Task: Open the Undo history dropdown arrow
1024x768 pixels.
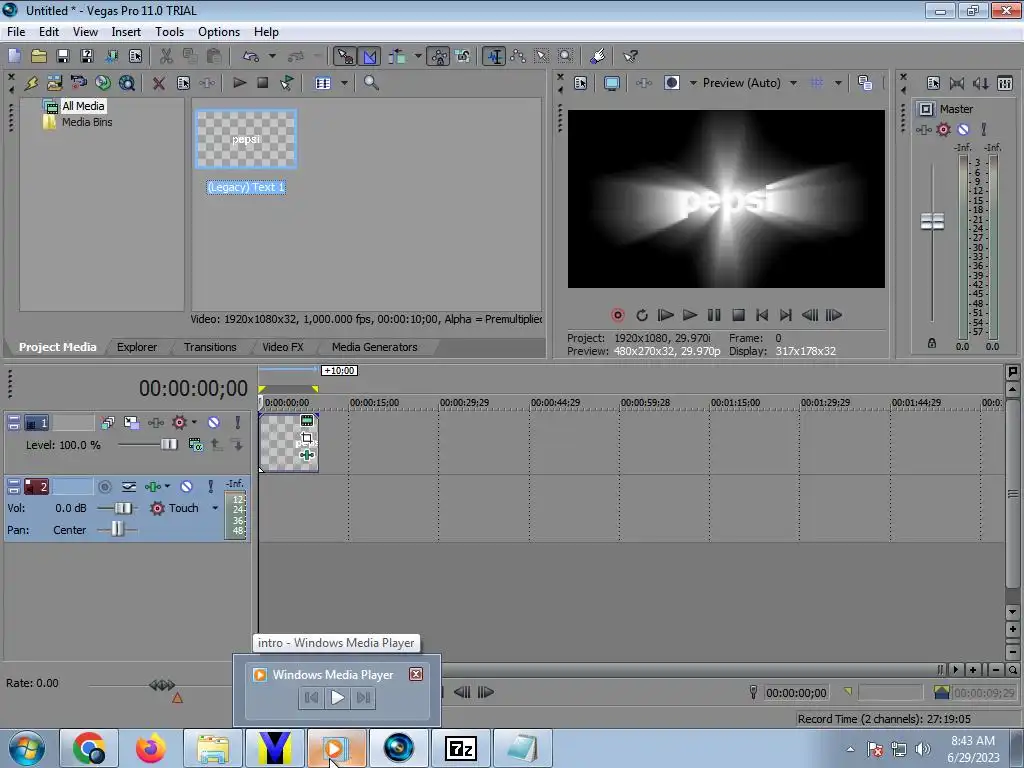Action: pos(272,56)
